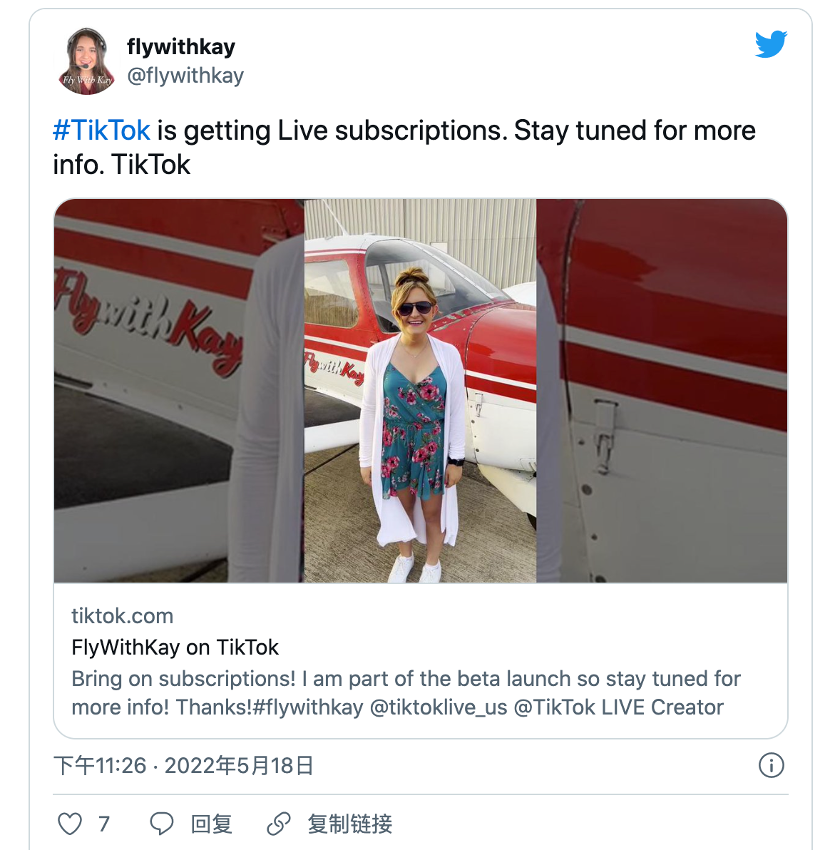This screenshot has width=830, height=850.
Task: Click the copy link chain icon
Action: pos(279,824)
